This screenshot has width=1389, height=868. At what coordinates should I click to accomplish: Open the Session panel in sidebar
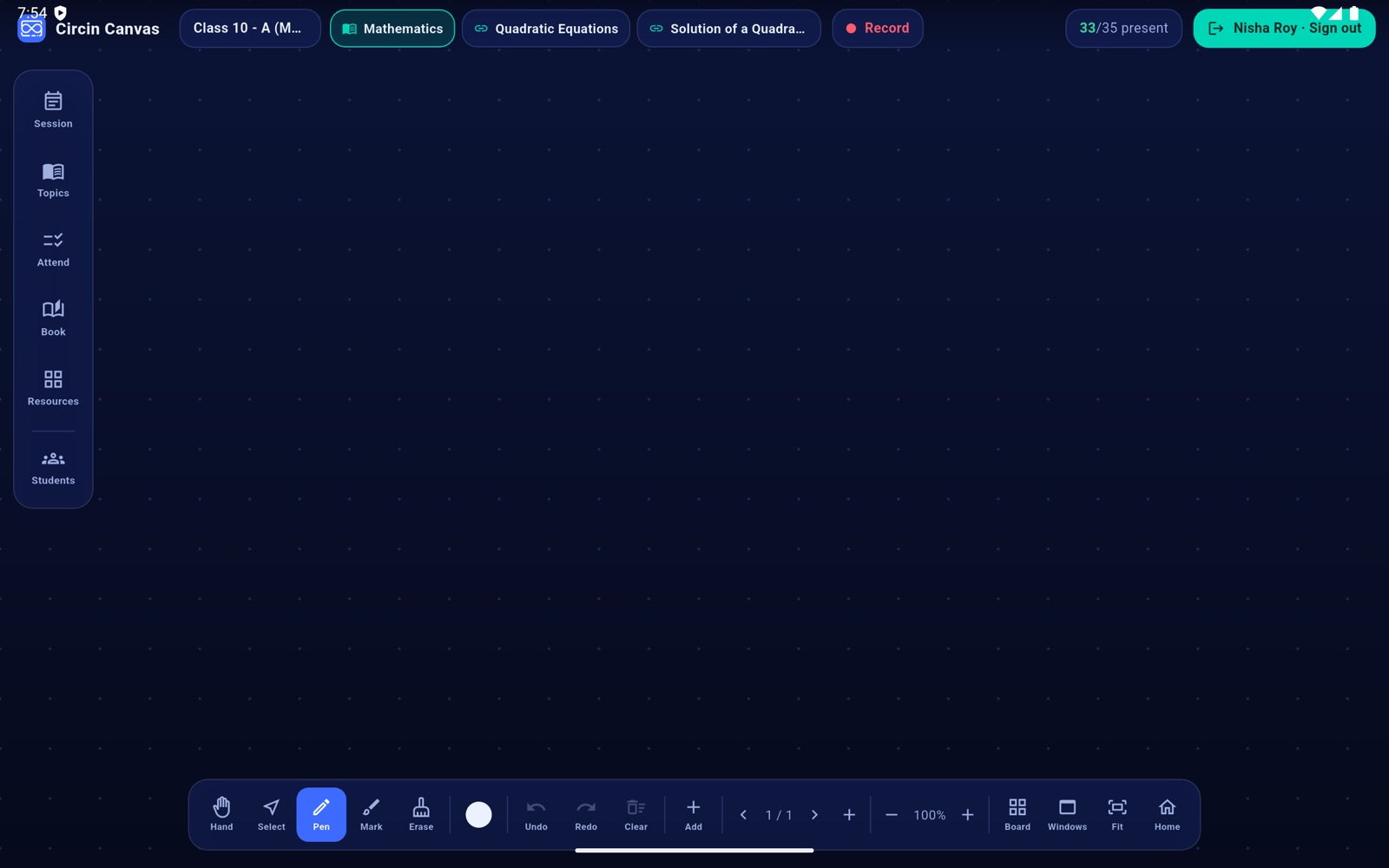[x=53, y=110]
